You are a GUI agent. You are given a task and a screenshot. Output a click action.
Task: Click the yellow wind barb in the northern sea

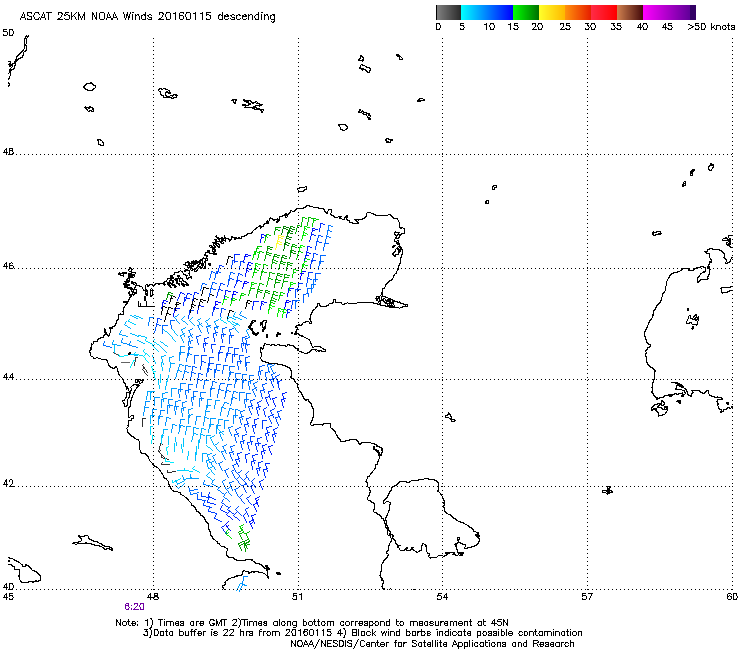pos(279,241)
